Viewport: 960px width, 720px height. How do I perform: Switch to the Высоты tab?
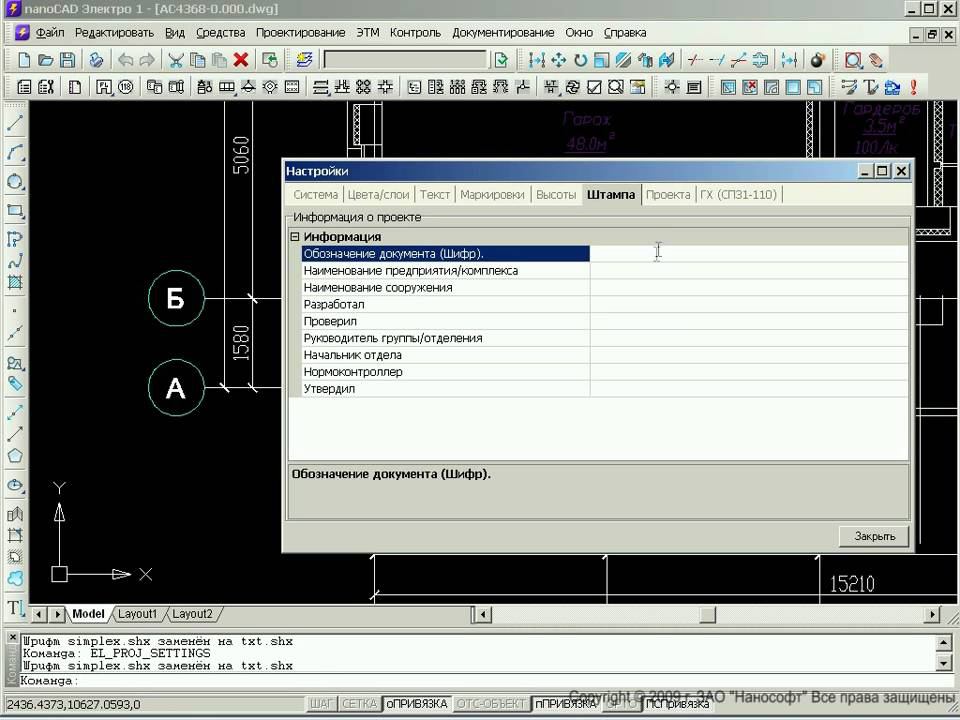point(556,195)
